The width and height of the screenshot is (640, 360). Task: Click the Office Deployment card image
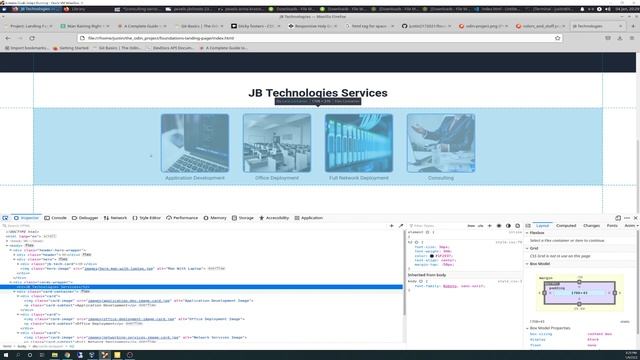pyautogui.click(x=277, y=143)
